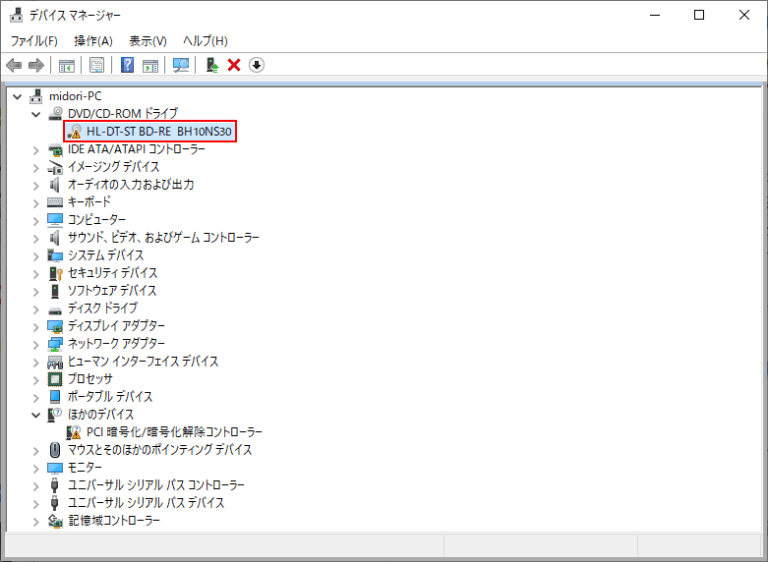Image resolution: width=768 pixels, height=562 pixels.
Task: Collapse the ほかのデバイス node
Action: click(36, 414)
